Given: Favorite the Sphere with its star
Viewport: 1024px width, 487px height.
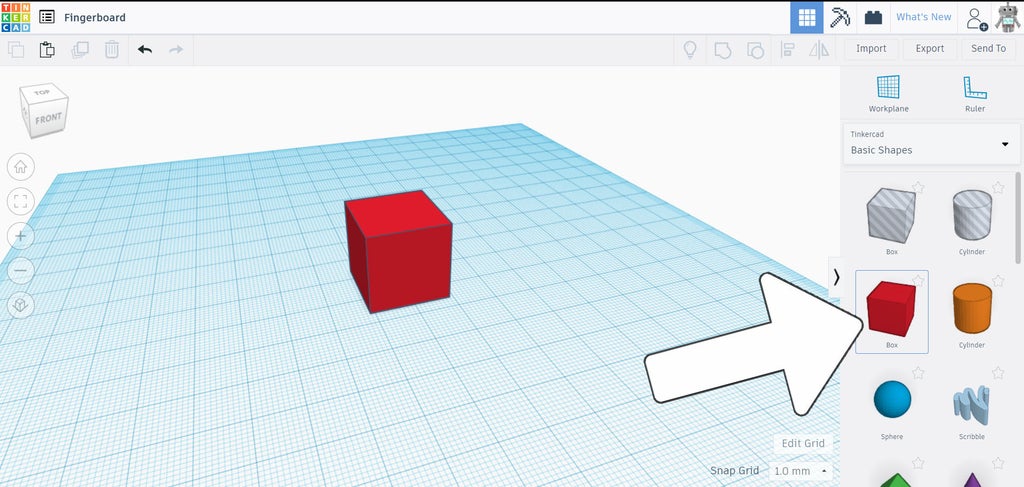Looking at the screenshot, I should pyautogui.click(x=918, y=373).
